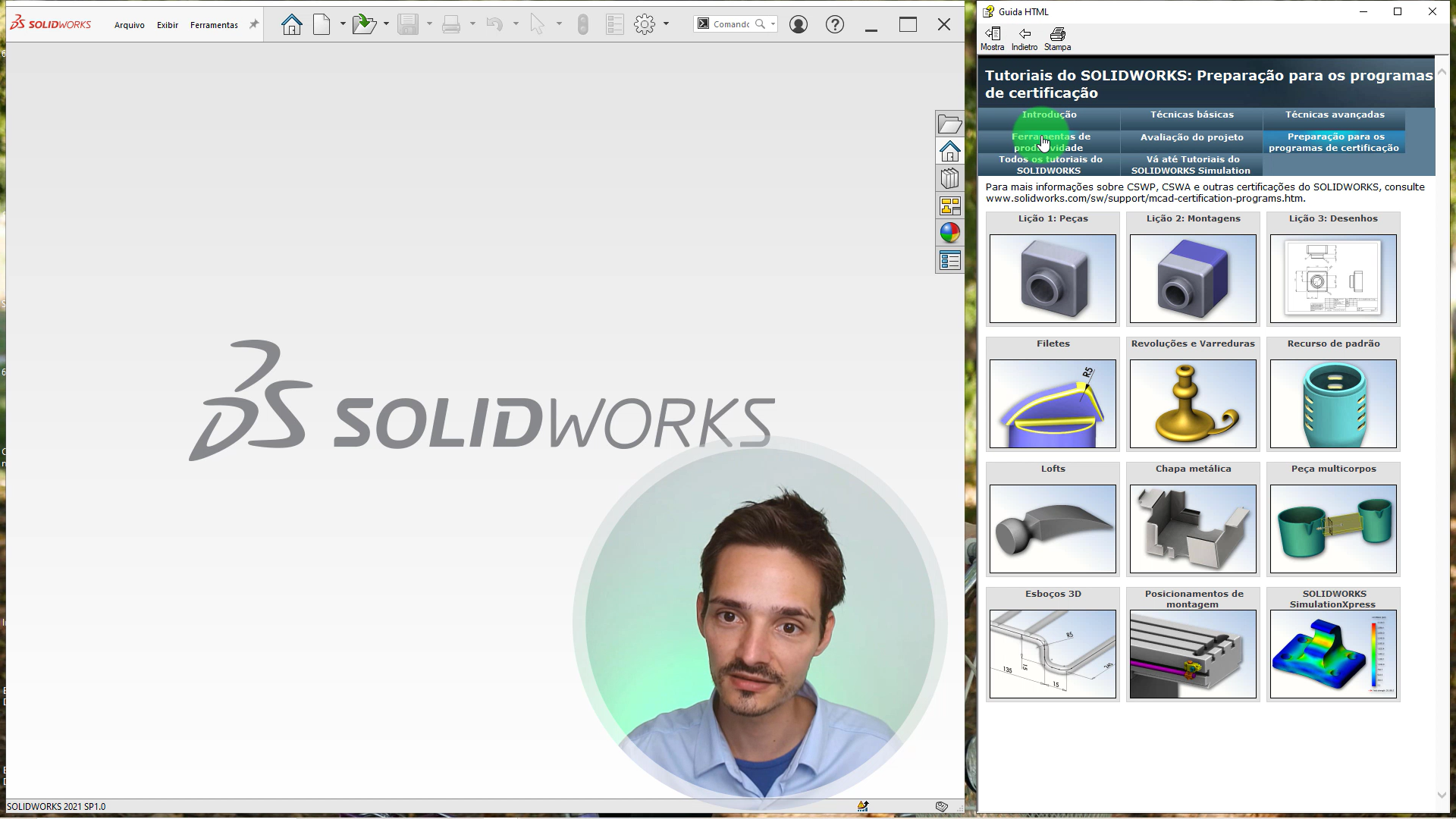This screenshot has width=1456, height=819.
Task: Open the Help question mark icon
Action: (x=835, y=25)
